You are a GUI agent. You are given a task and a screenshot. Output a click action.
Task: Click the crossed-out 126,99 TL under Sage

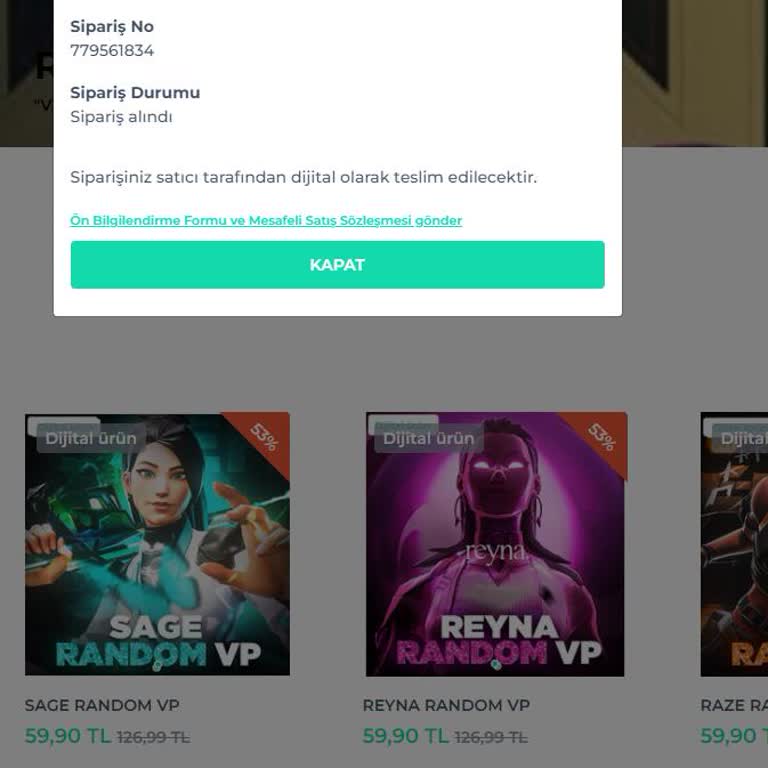(x=153, y=737)
